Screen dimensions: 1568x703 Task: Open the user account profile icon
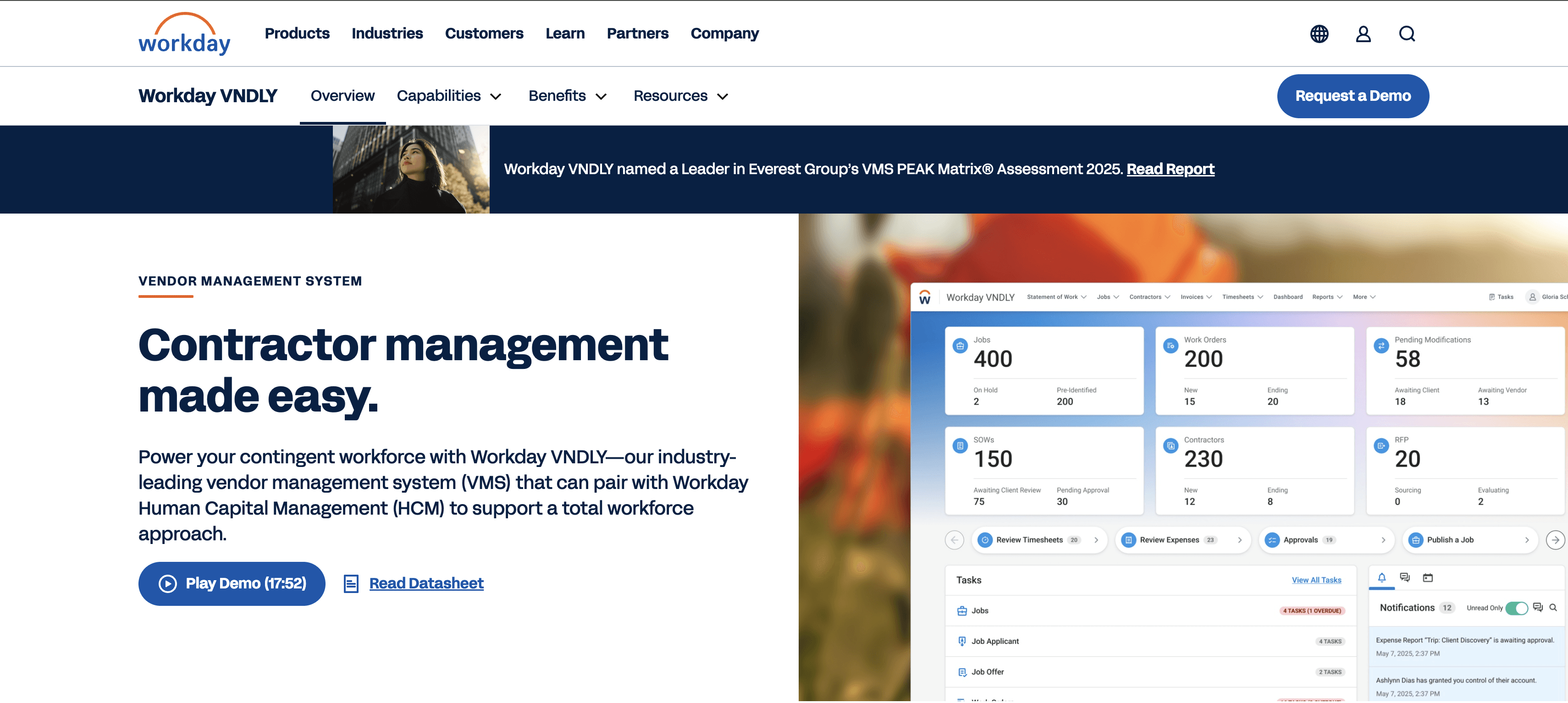[x=1363, y=33]
